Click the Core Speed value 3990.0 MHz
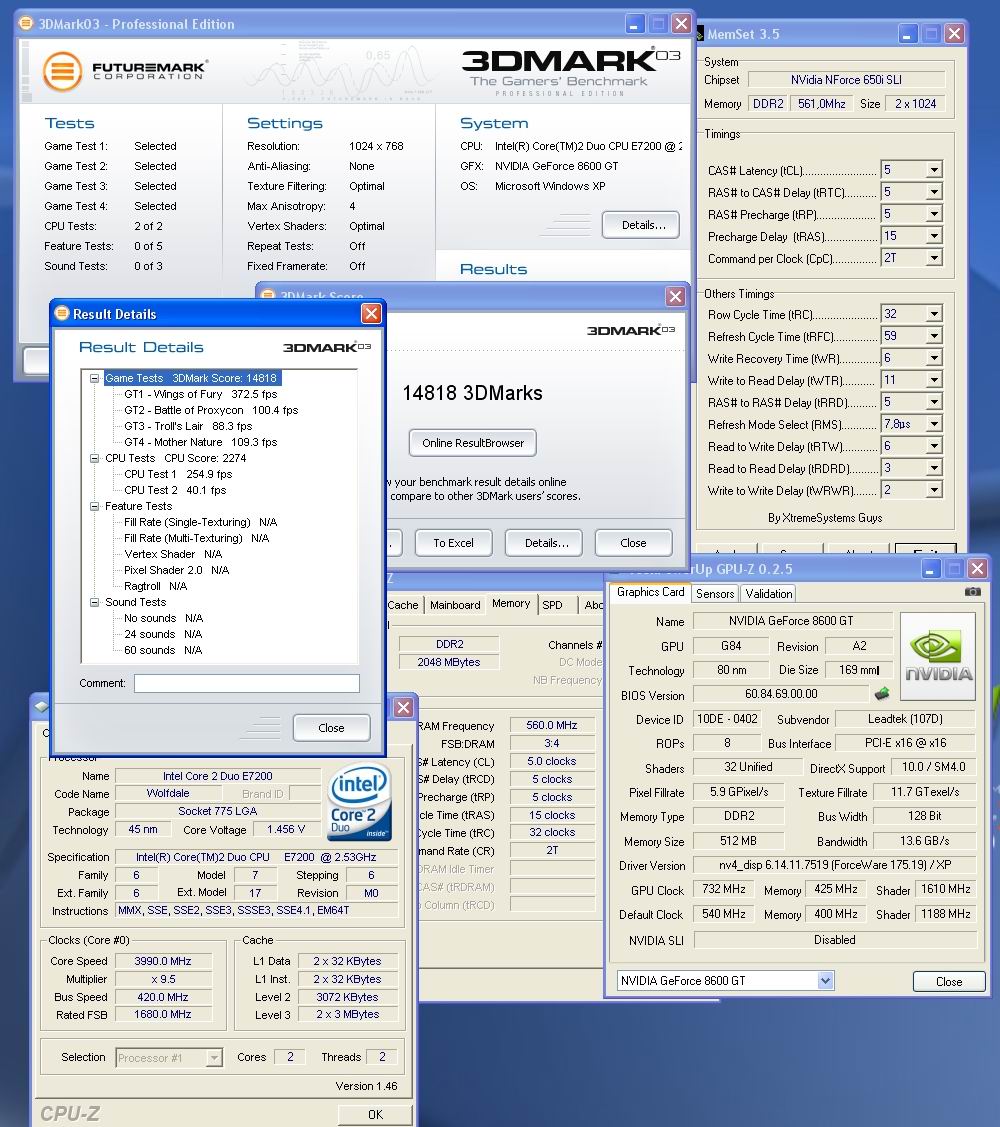 tap(162, 961)
